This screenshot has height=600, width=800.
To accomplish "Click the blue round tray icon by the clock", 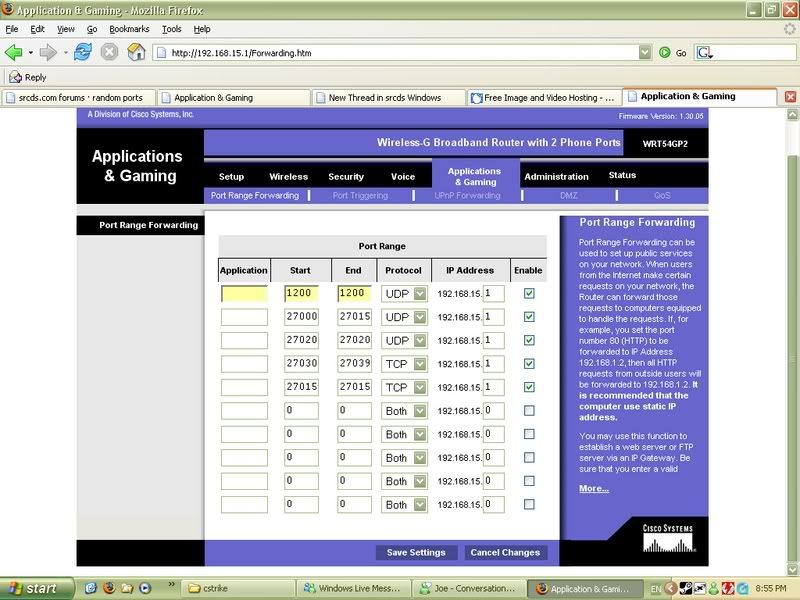I will point(742,589).
